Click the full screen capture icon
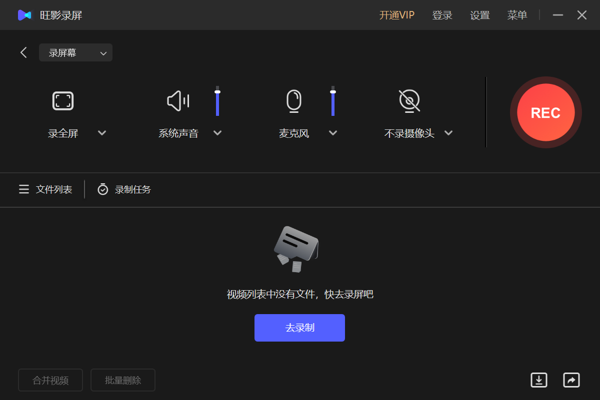 pyautogui.click(x=63, y=101)
